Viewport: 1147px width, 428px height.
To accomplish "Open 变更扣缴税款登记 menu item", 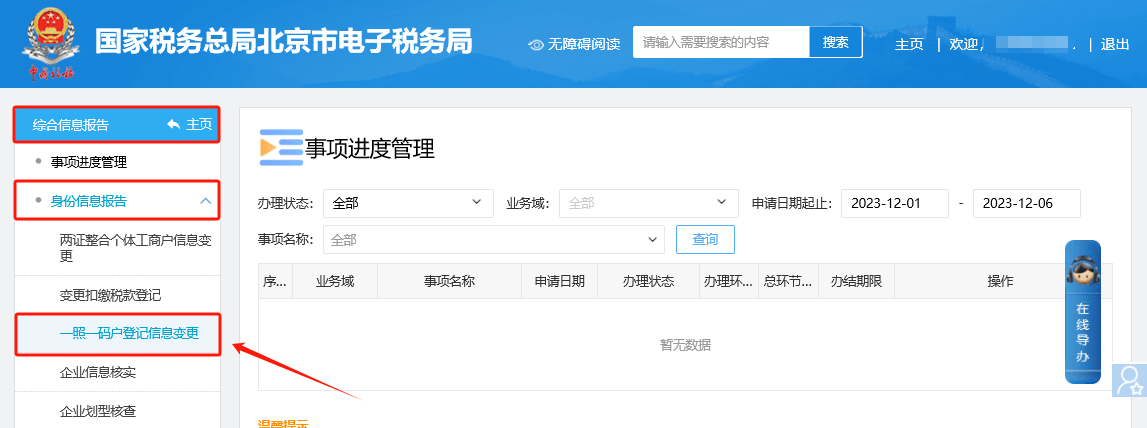I will pos(110,295).
